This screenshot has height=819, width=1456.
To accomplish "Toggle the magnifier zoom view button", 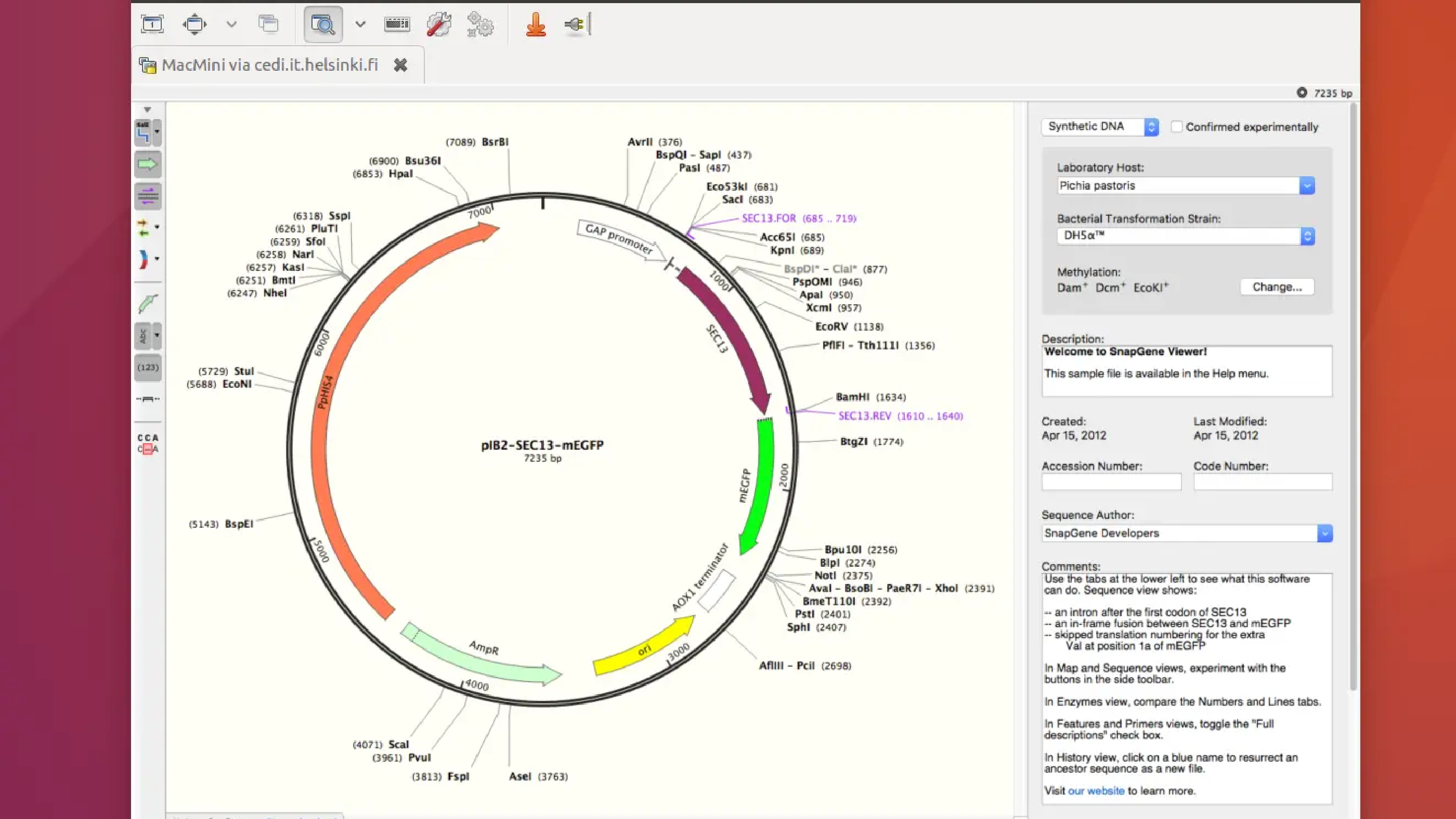I will pyautogui.click(x=323, y=25).
